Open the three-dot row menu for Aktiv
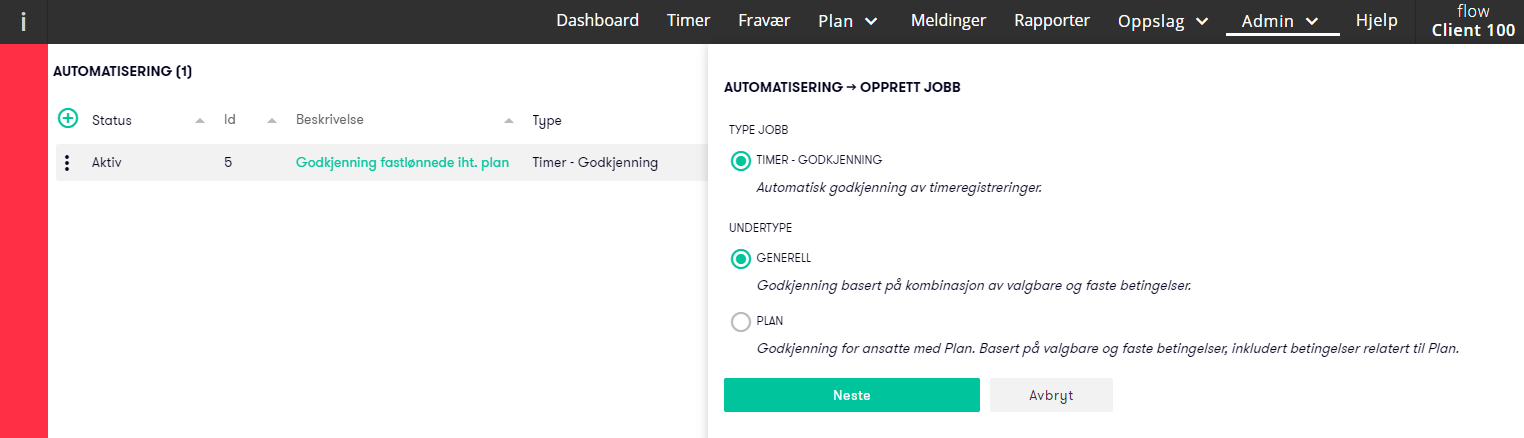The width and height of the screenshot is (1524, 438). pyautogui.click(x=67, y=162)
